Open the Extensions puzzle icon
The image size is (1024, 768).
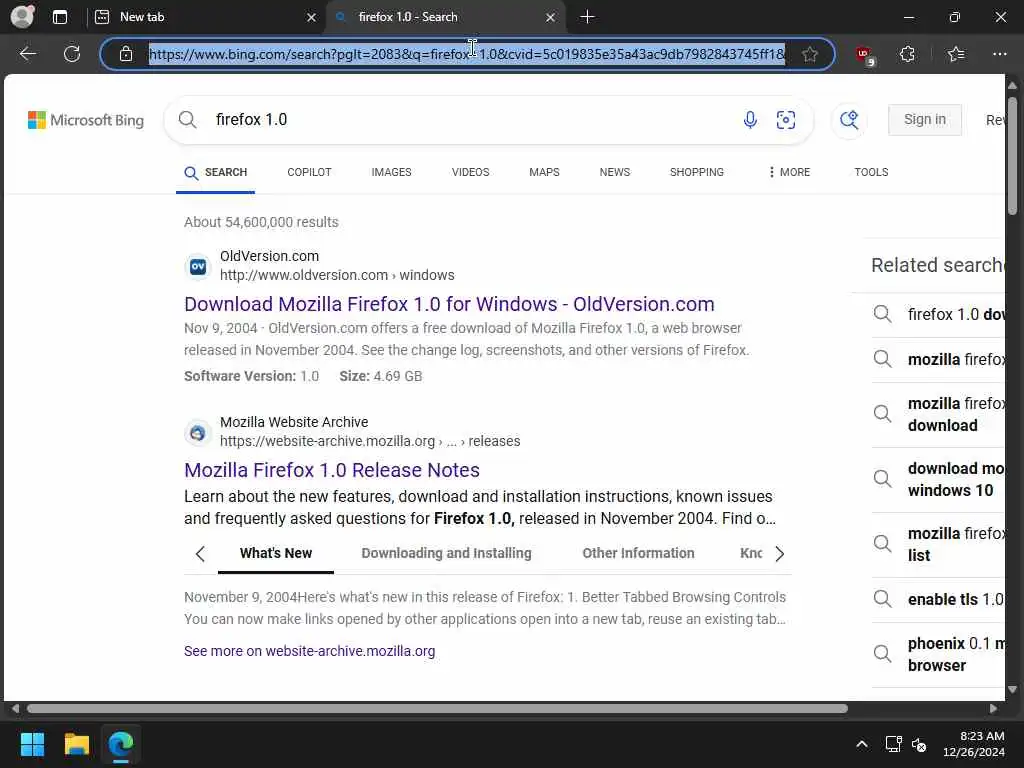click(x=907, y=54)
